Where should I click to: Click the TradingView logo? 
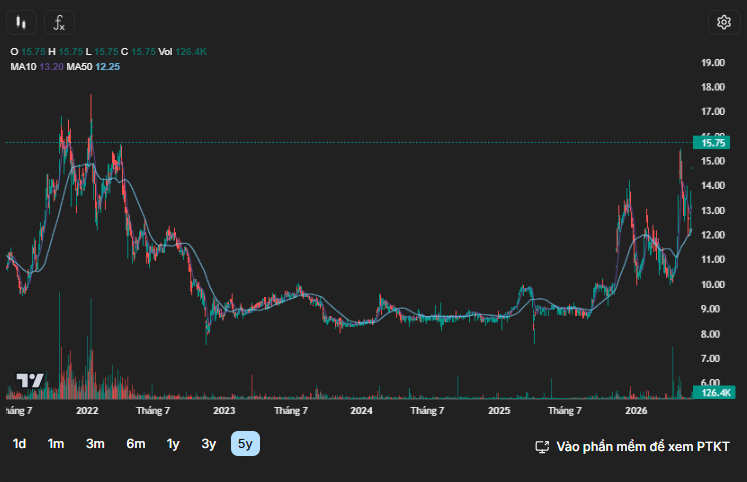click(x=30, y=380)
